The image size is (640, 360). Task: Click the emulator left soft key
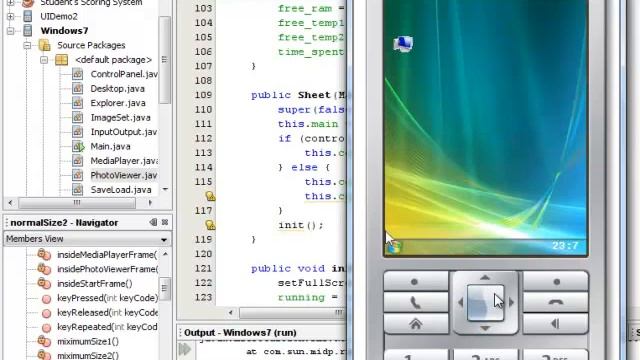(x=415, y=281)
